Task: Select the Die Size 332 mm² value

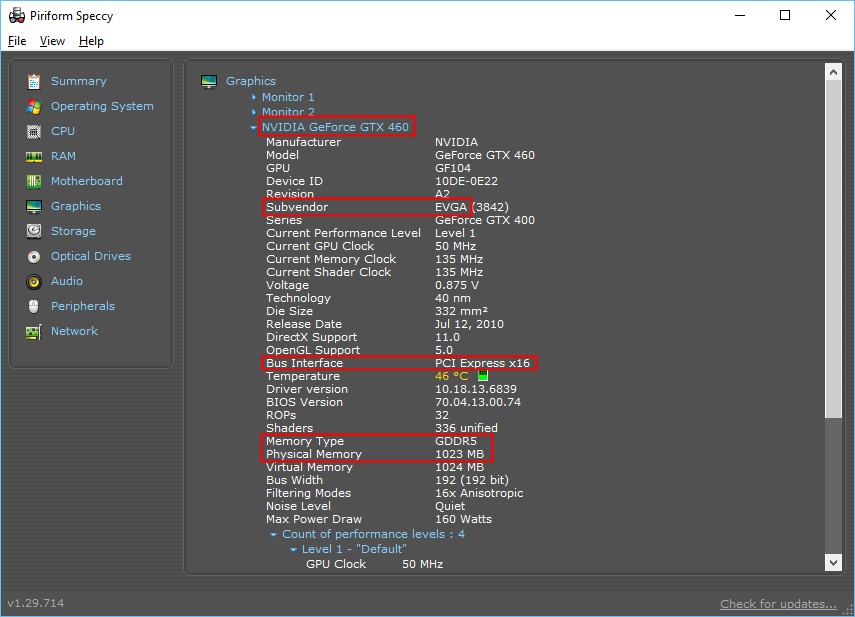Action: [x=461, y=311]
